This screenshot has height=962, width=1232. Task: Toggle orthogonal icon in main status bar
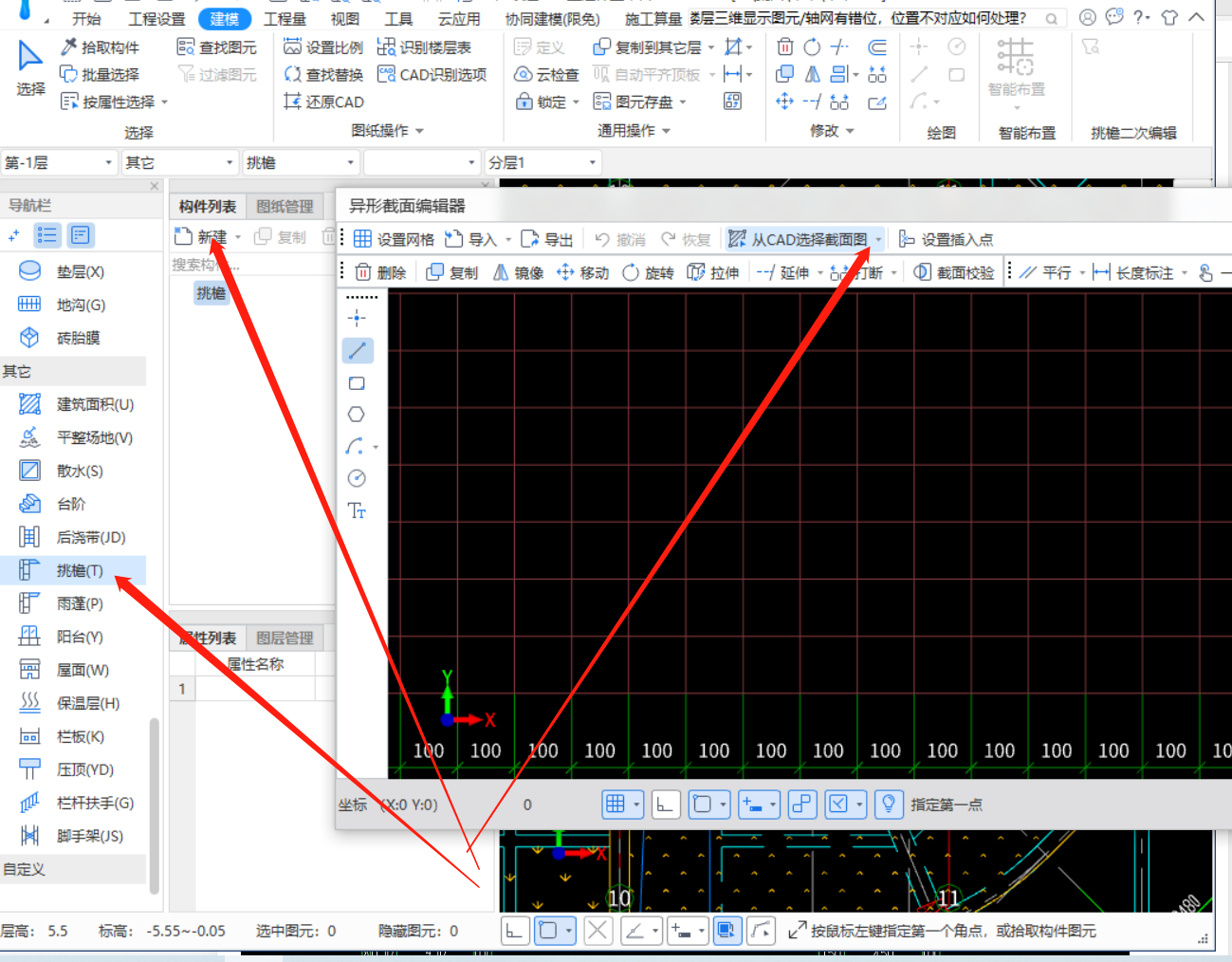(x=514, y=931)
